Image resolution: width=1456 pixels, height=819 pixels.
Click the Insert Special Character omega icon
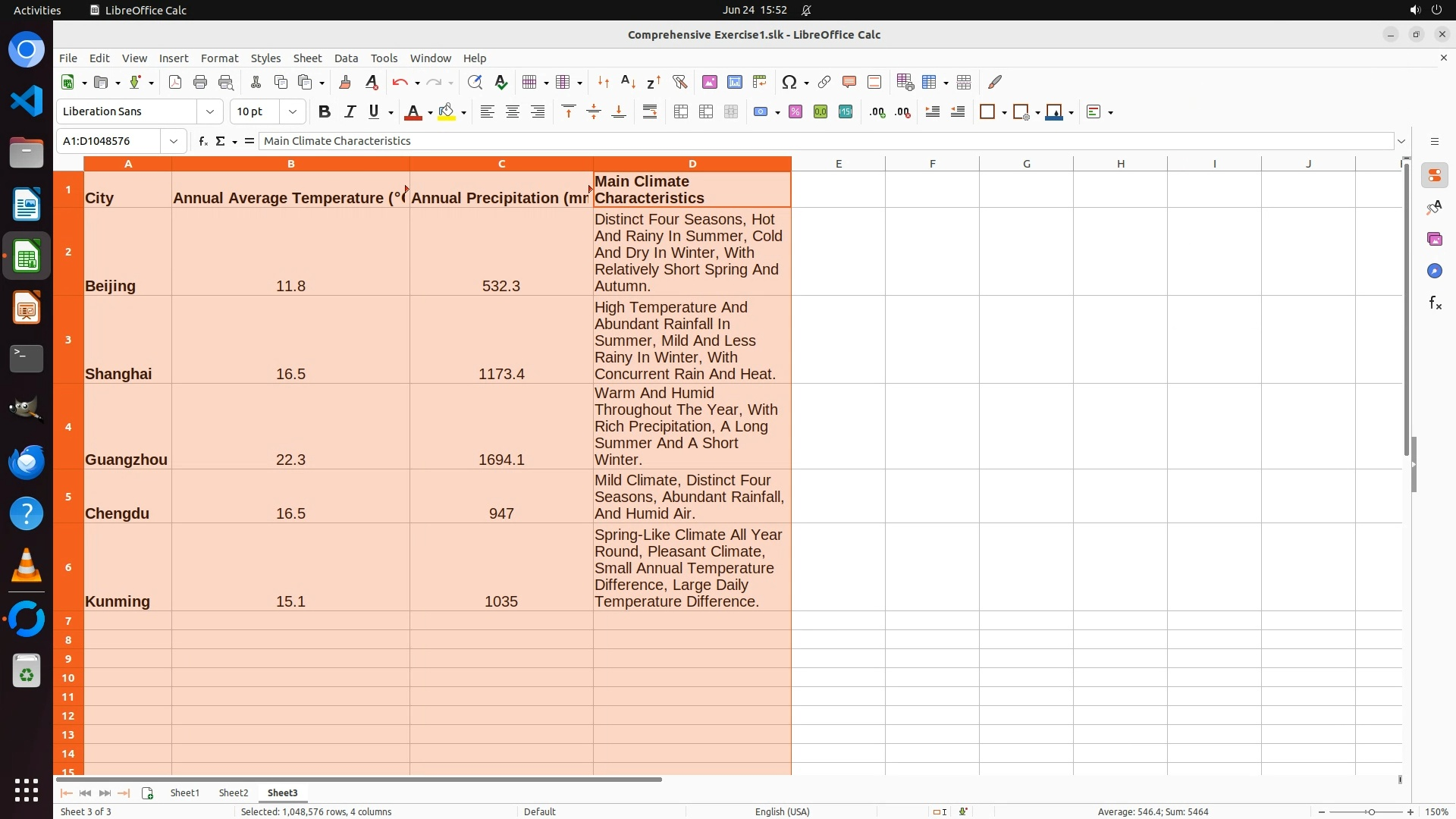pos(789,82)
